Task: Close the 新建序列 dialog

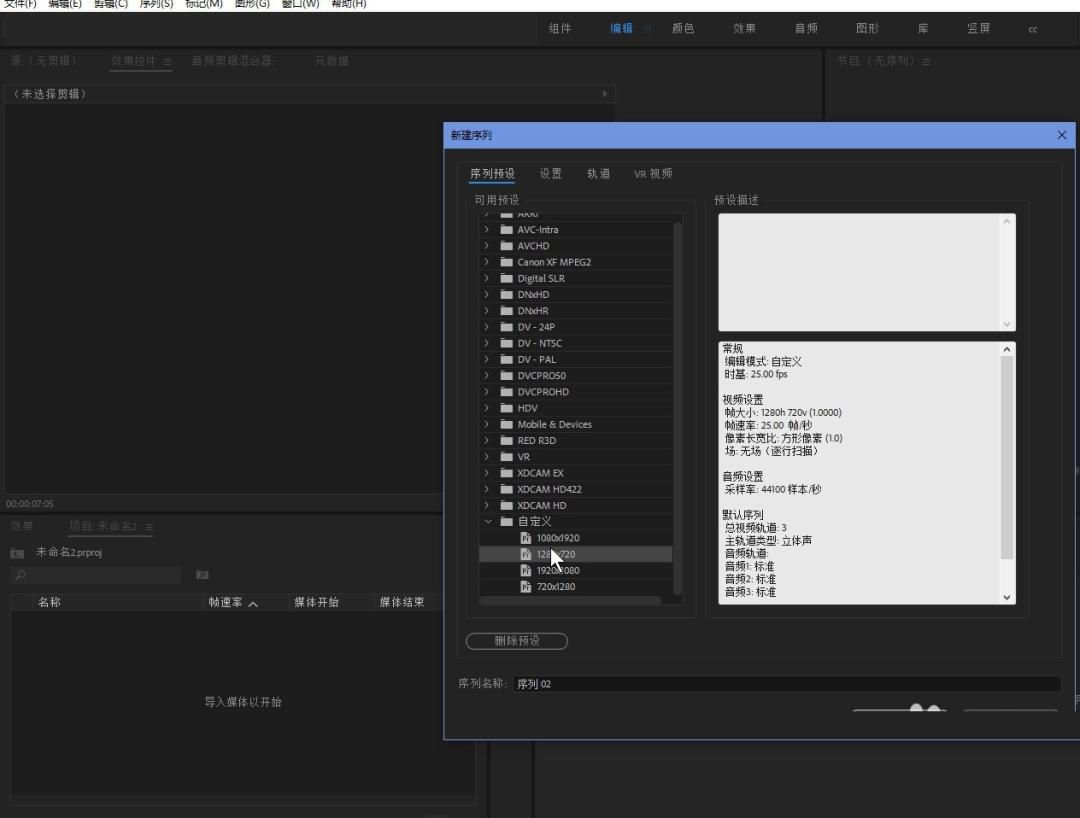Action: coord(1062,135)
